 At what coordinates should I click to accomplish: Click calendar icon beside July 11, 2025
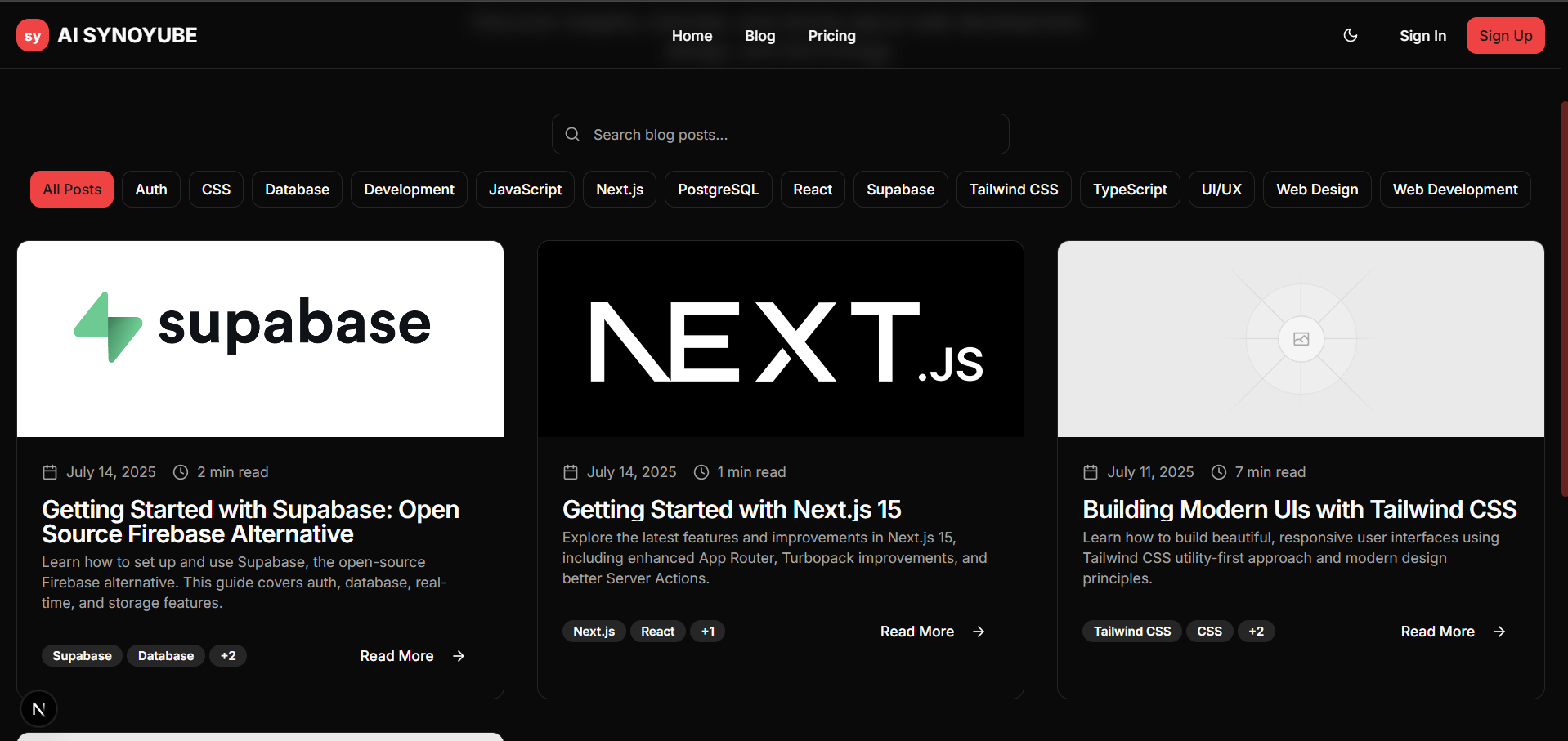[x=1091, y=472]
